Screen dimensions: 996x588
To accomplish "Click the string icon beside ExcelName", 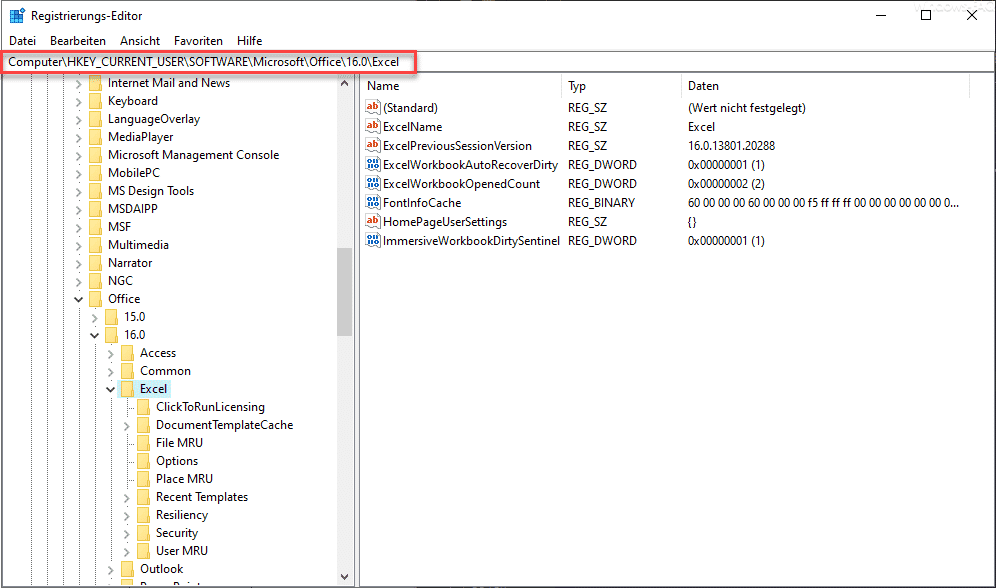I will click(373, 126).
